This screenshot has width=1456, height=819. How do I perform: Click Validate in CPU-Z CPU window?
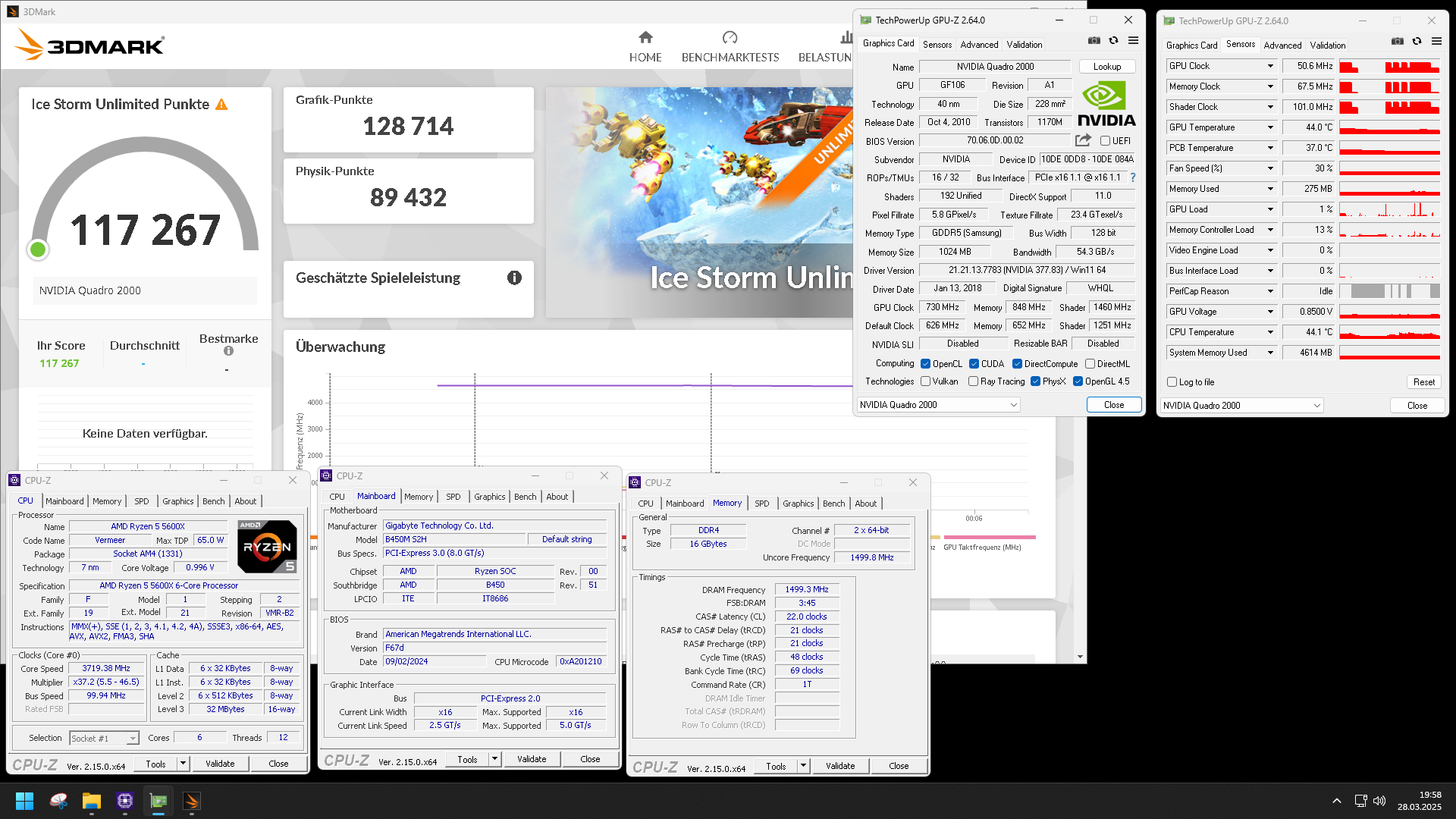tap(220, 764)
